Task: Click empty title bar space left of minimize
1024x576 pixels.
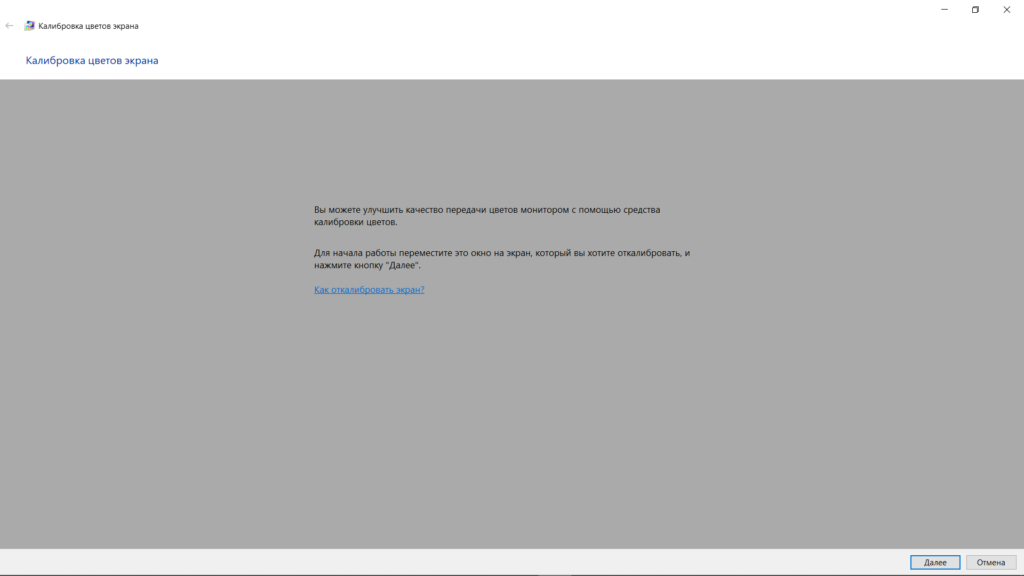Action: pos(600,10)
